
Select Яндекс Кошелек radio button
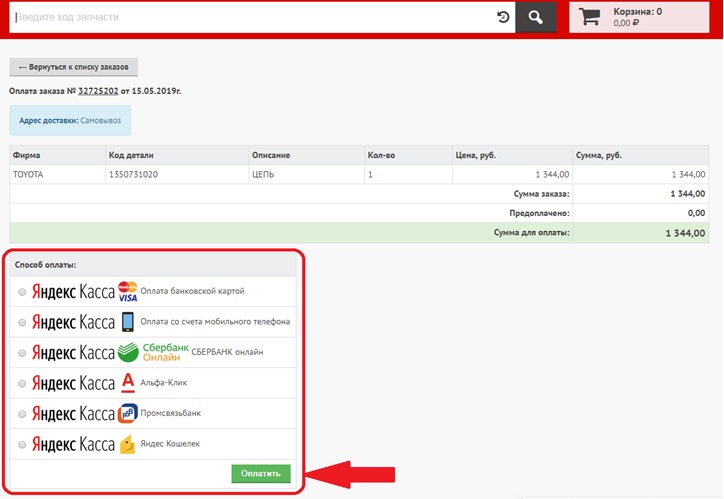tap(22, 445)
